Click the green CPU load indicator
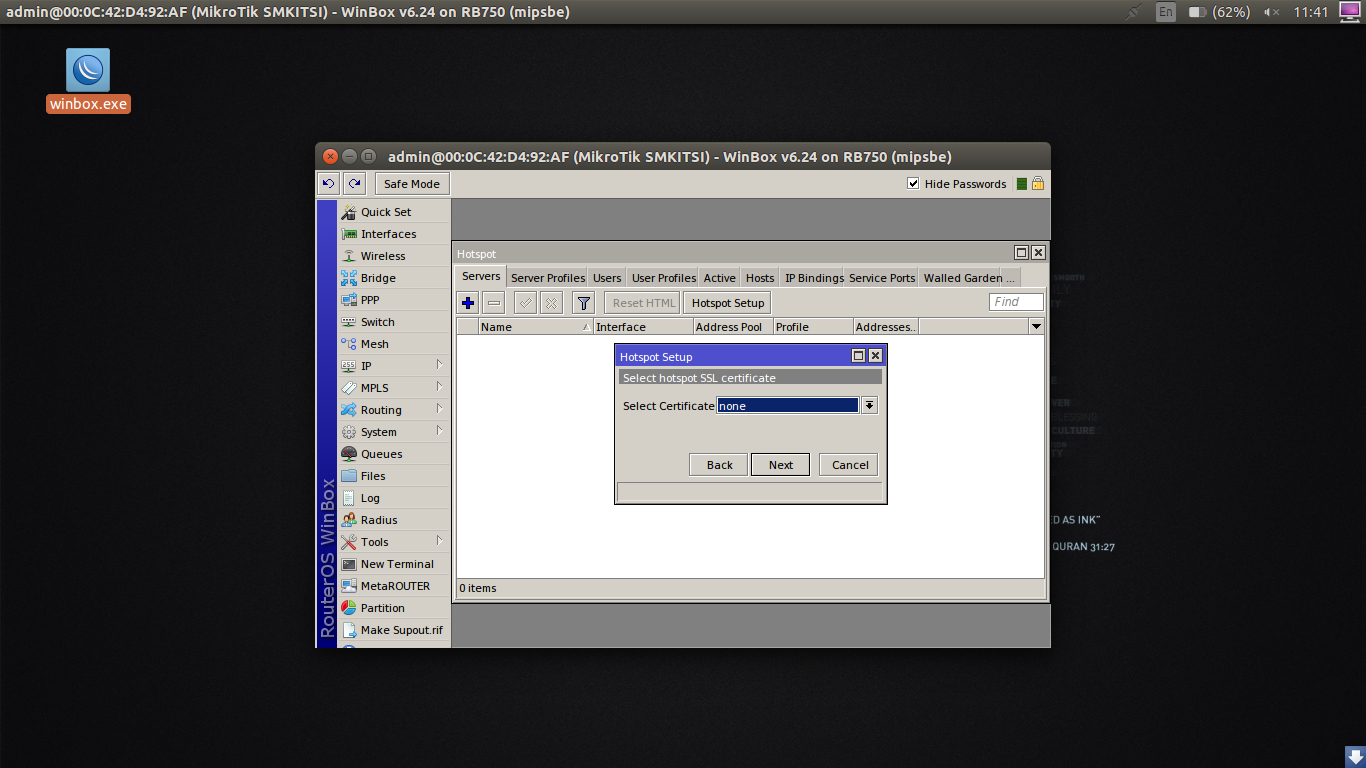 1022,184
